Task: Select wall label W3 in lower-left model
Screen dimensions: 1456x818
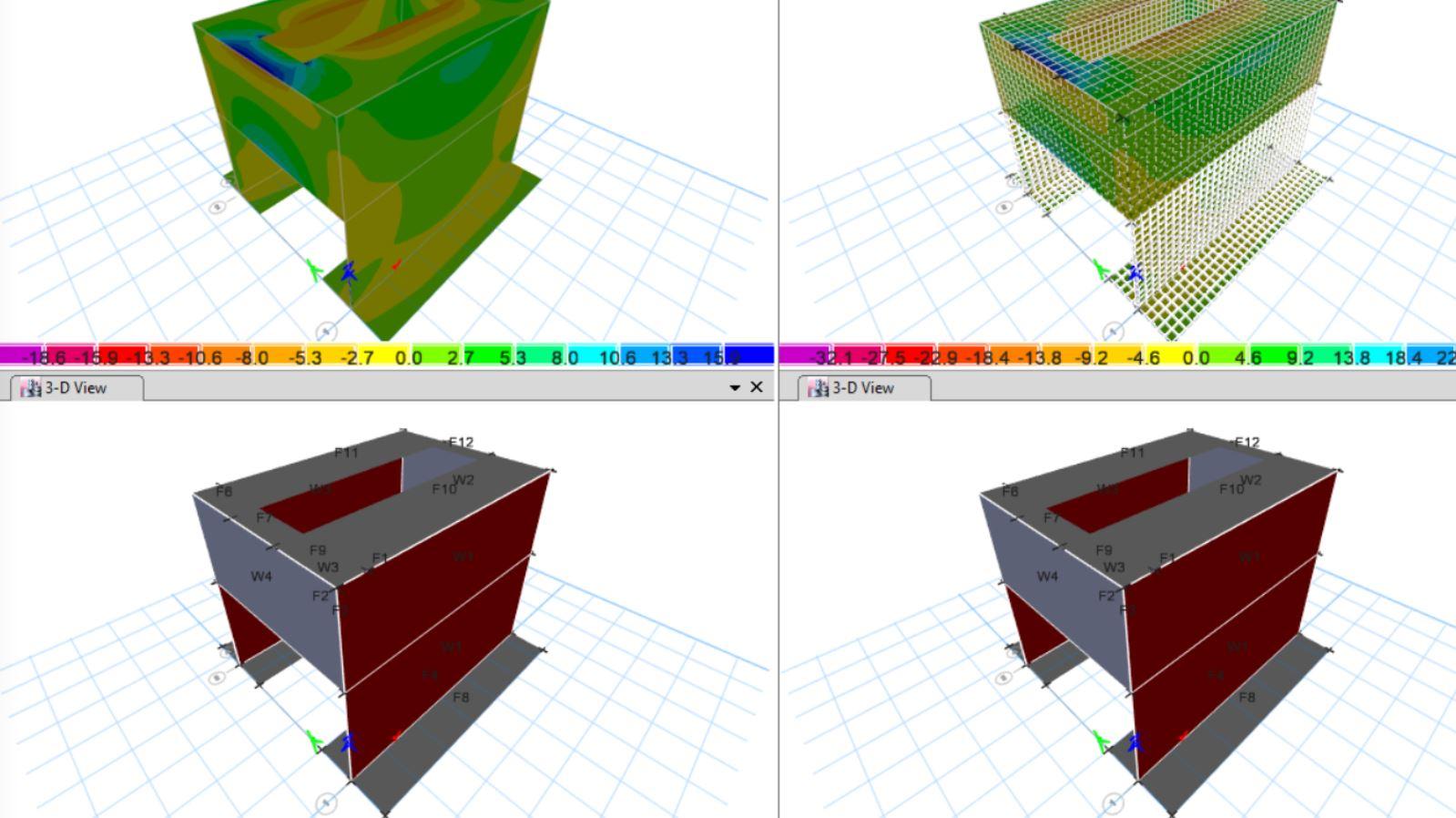Action: point(328,567)
